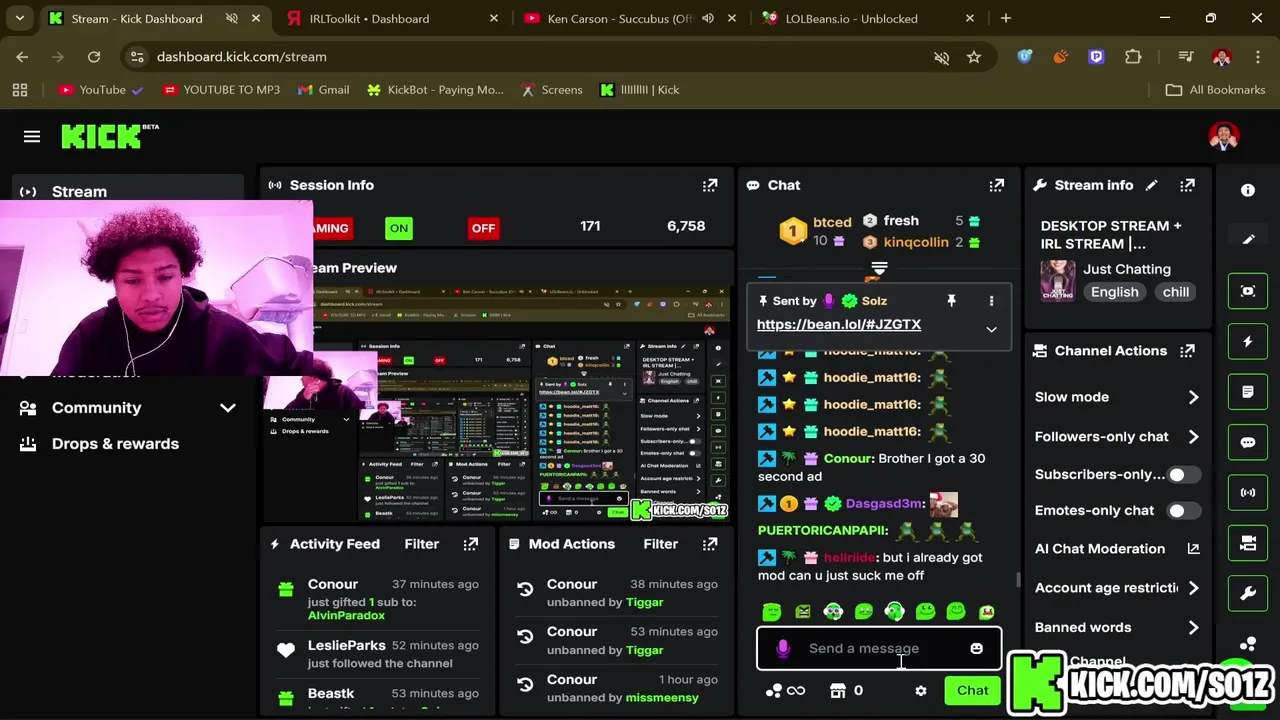Open the Mod Actions Filter

click(x=660, y=544)
